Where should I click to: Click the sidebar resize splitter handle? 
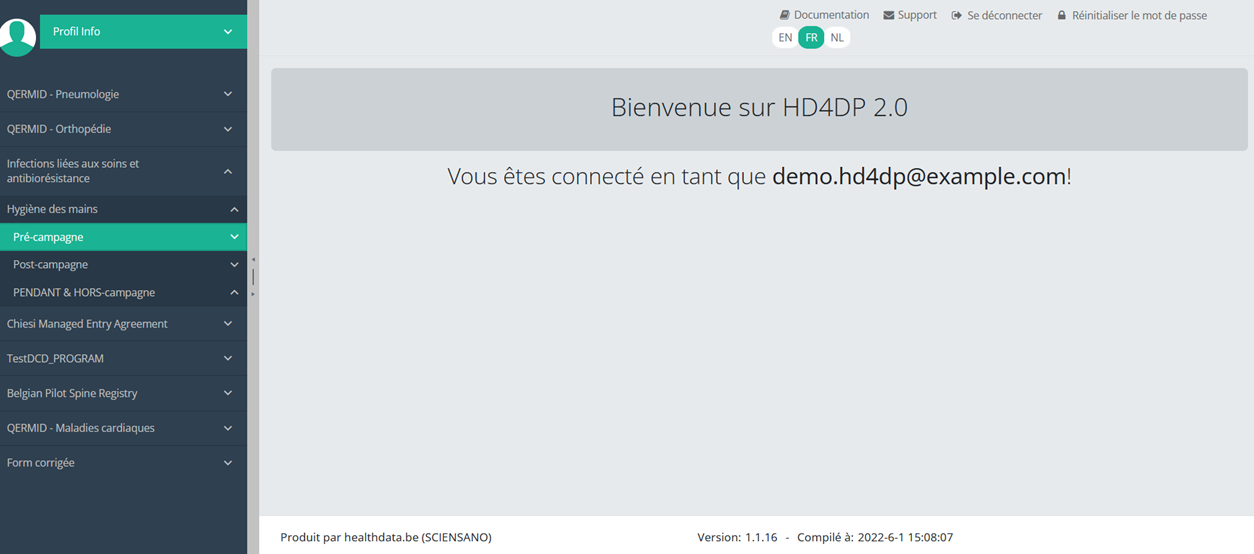click(x=253, y=276)
